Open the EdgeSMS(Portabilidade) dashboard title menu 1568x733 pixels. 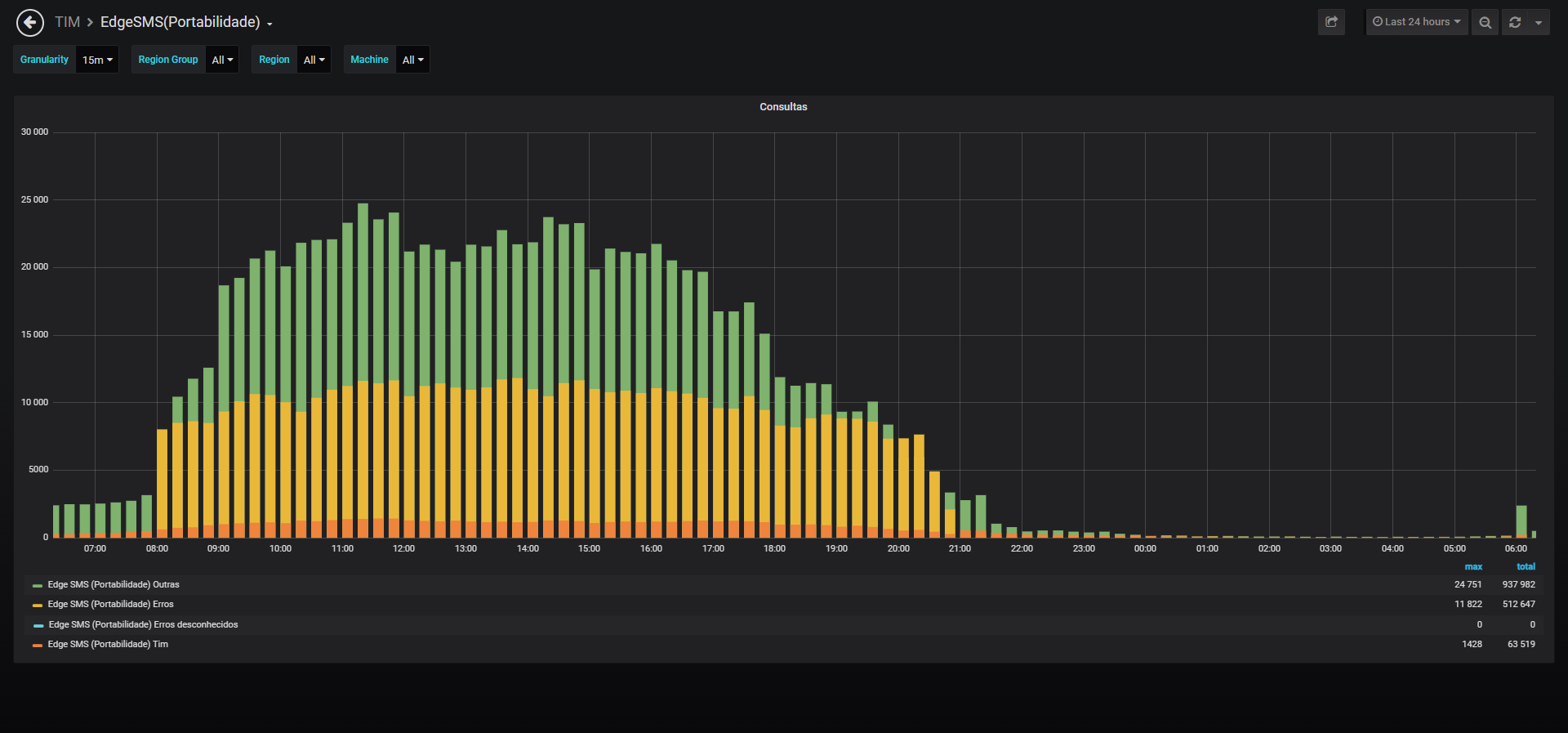click(x=186, y=22)
